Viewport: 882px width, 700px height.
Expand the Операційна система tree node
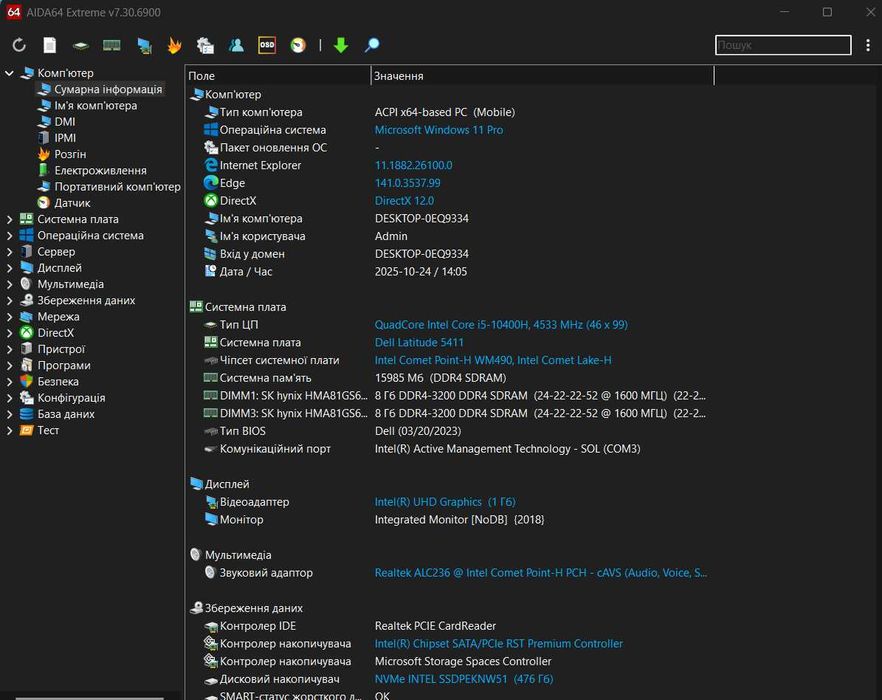pyautogui.click(x=10, y=236)
